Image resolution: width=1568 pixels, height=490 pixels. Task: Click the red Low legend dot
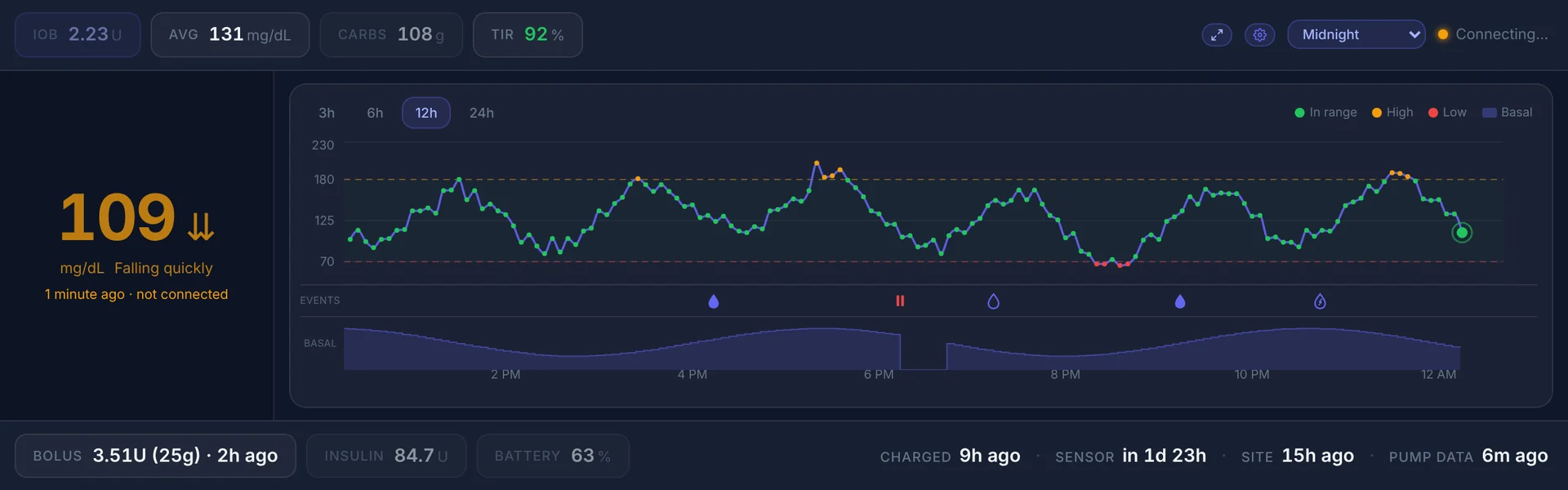[x=1433, y=113]
